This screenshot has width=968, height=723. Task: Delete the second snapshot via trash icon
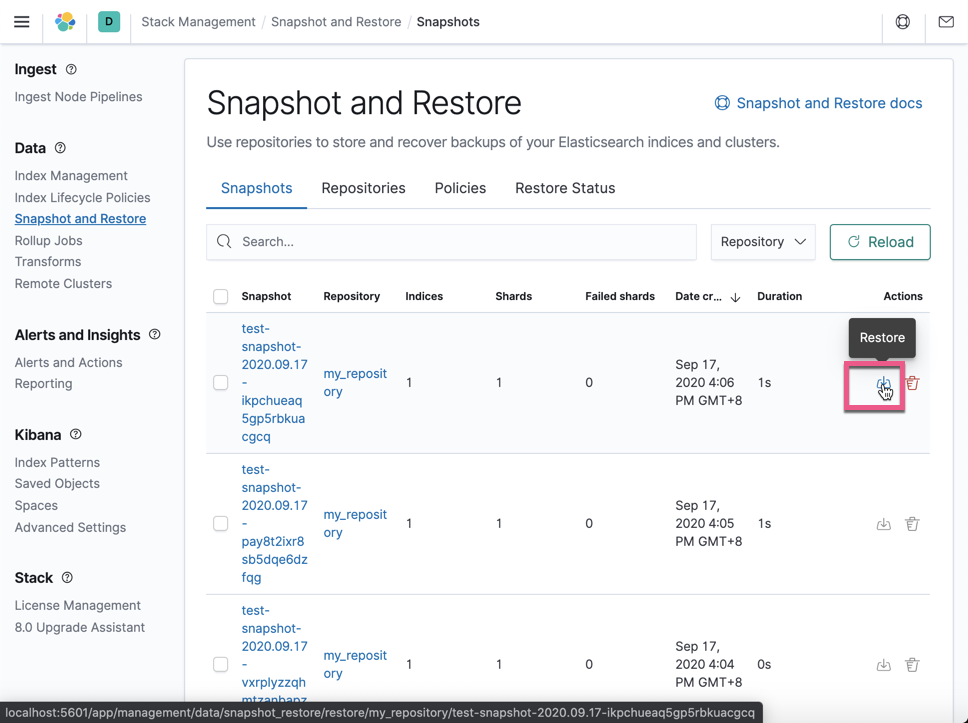(911, 523)
